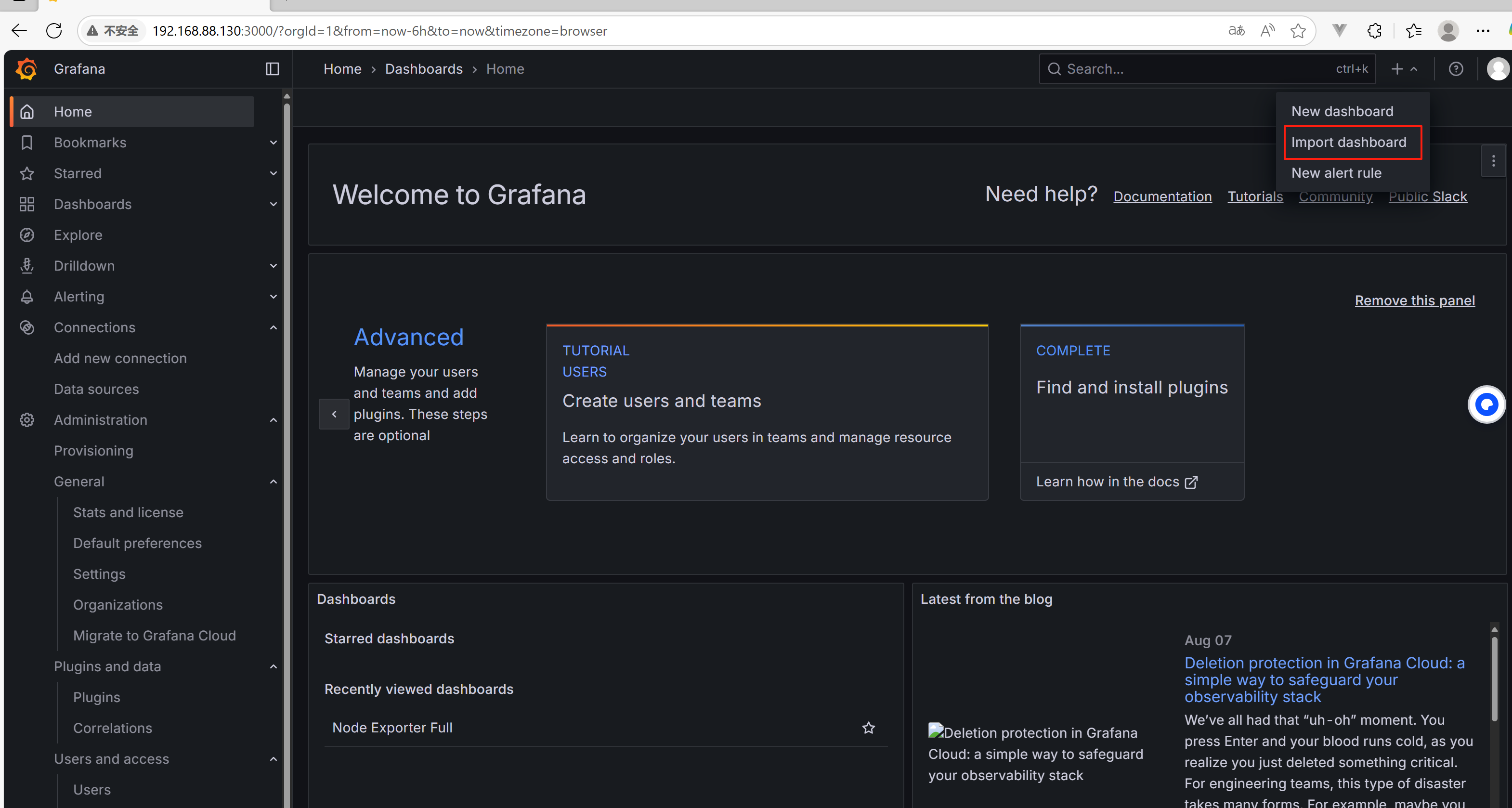Click the browser back arrow
This screenshot has height=808, width=1512.
pyautogui.click(x=19, y=30)
